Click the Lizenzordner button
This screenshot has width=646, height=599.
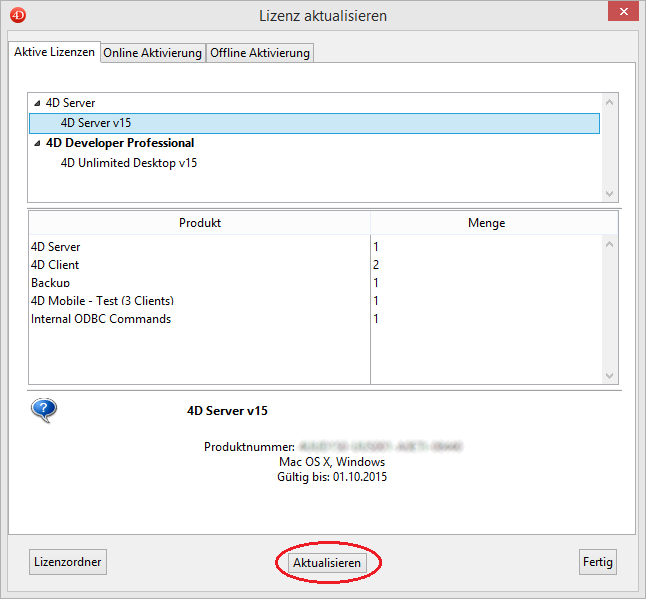click(x=68, y=562)
